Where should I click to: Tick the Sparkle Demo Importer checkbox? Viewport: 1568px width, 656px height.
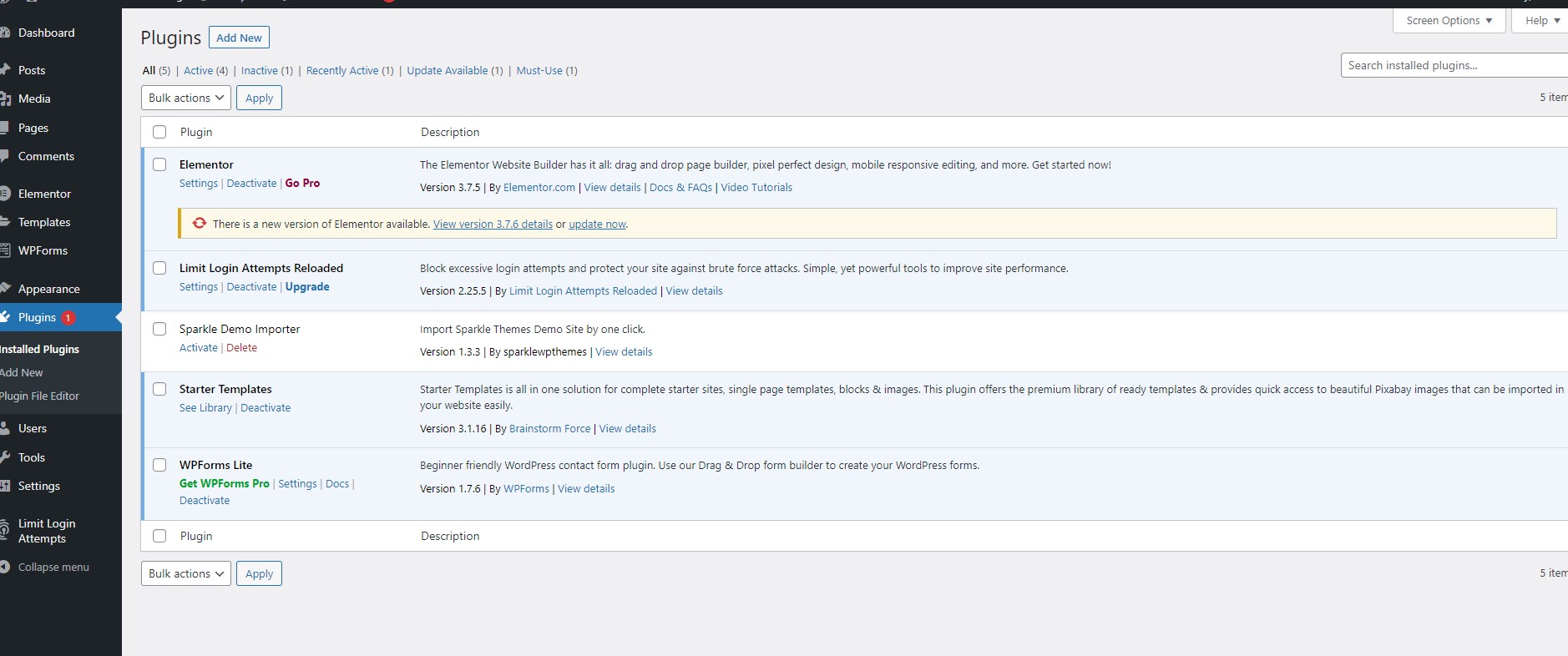(159, 329)
